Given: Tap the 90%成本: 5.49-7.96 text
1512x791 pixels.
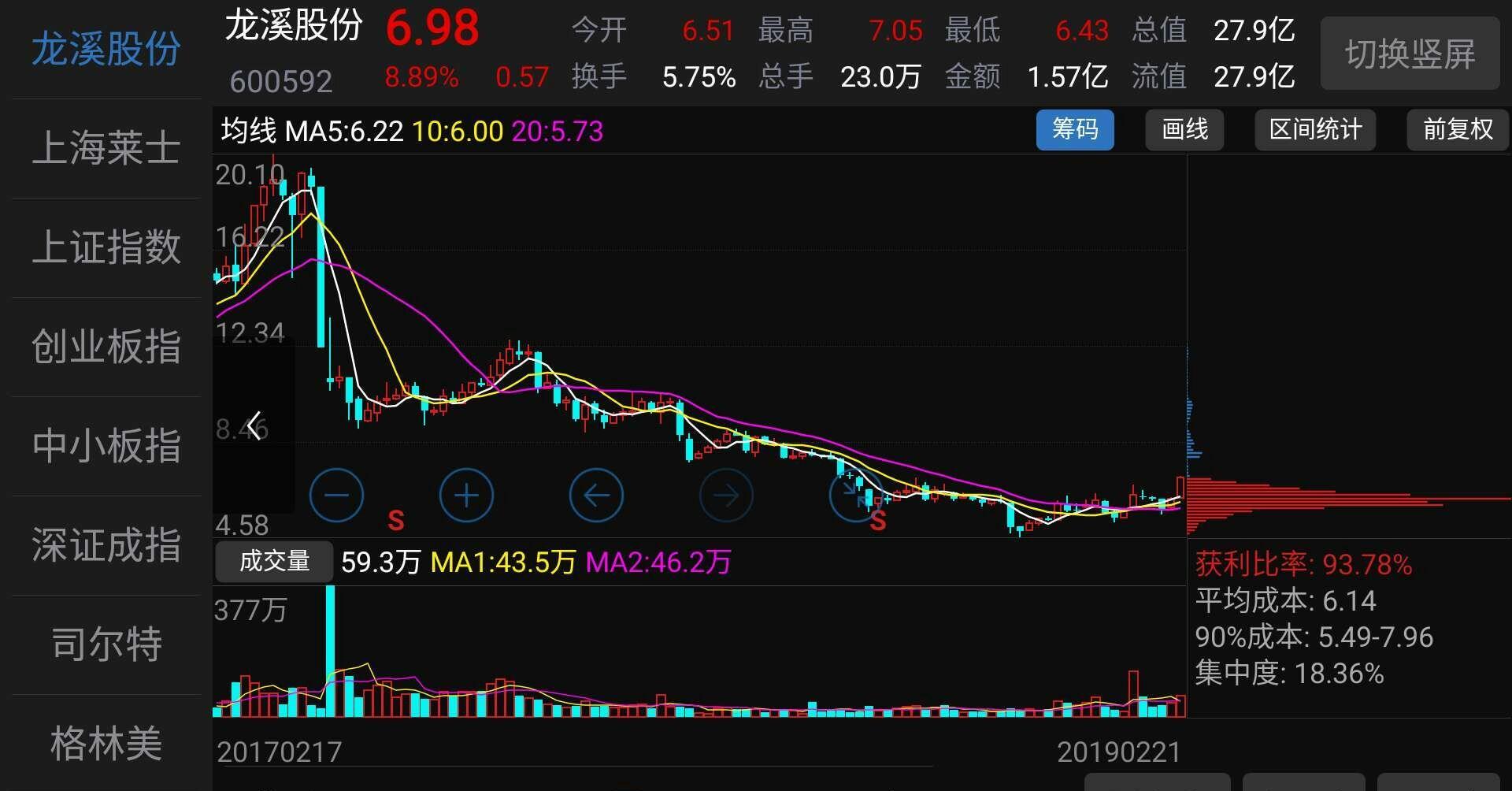Looking at the screenshot, I should pos(1314,637).
